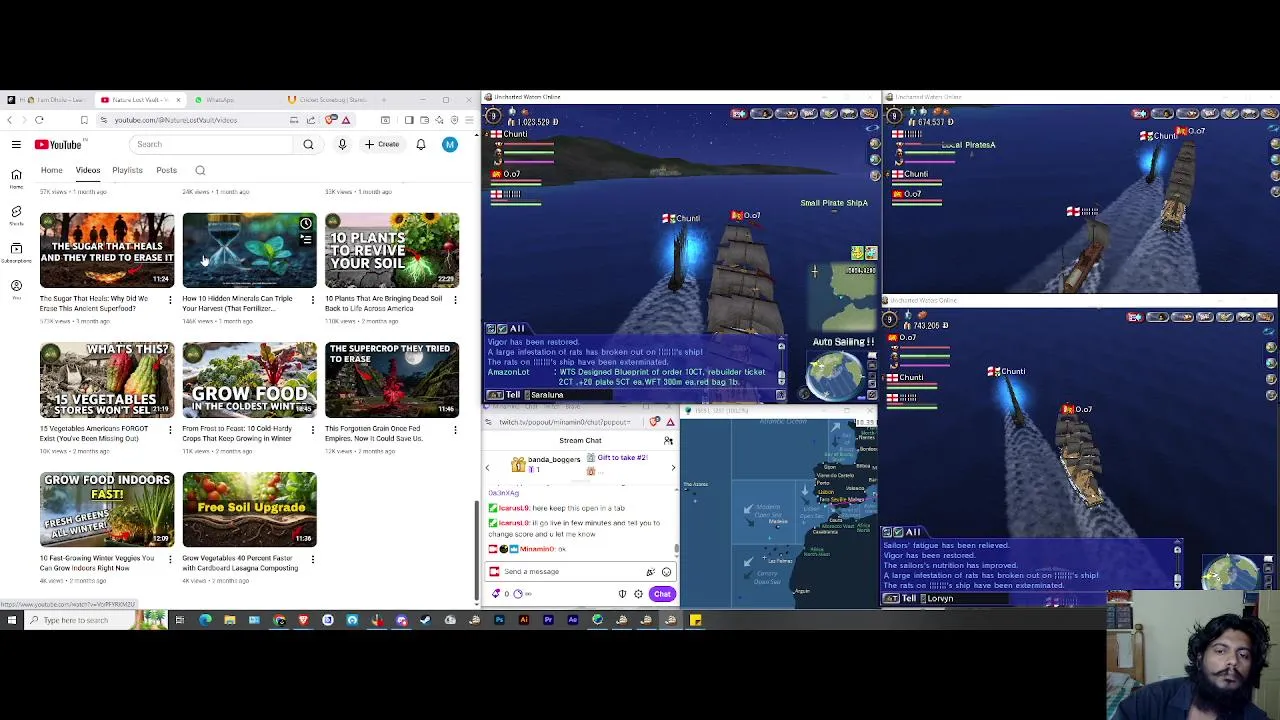Switch to the channel Home tab
The height and width of the screenshot is (720, 1280).
tap(51, 170)
